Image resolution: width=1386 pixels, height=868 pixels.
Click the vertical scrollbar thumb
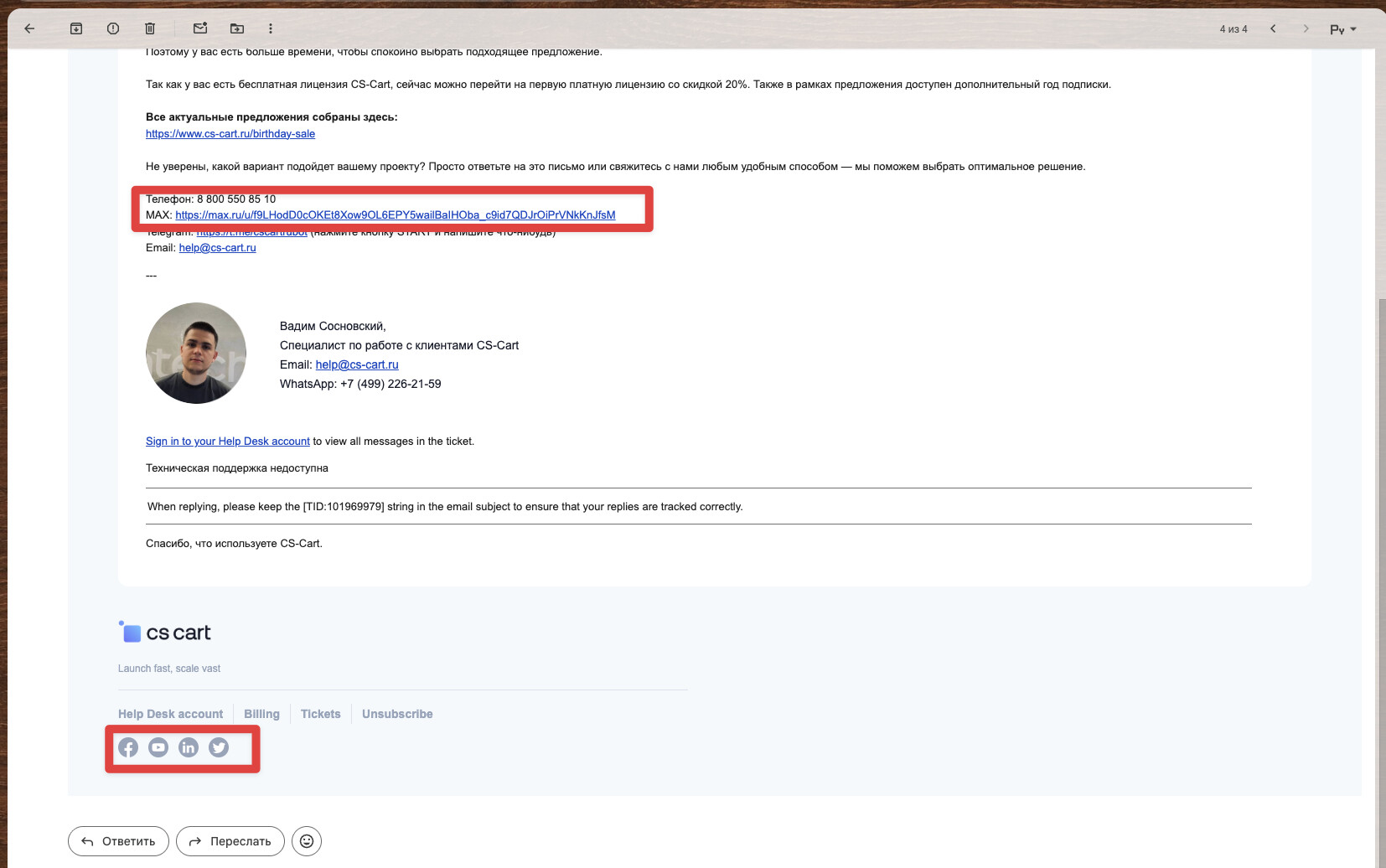click(1382, 582)
